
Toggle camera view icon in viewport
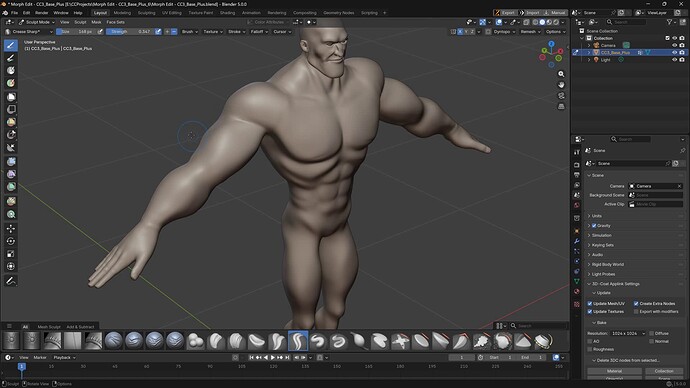561,95
